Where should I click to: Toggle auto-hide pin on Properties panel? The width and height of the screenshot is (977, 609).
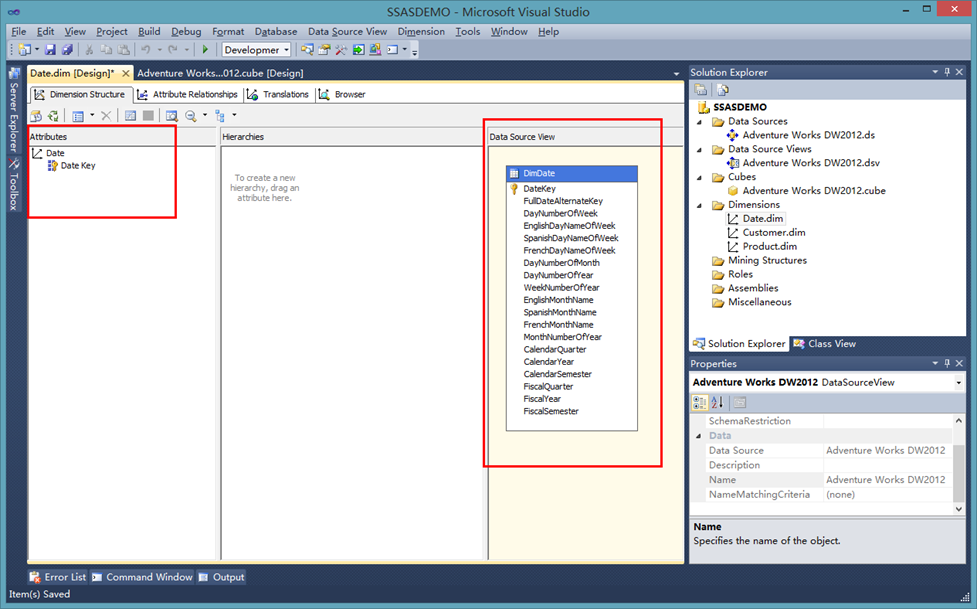(947, 364)
